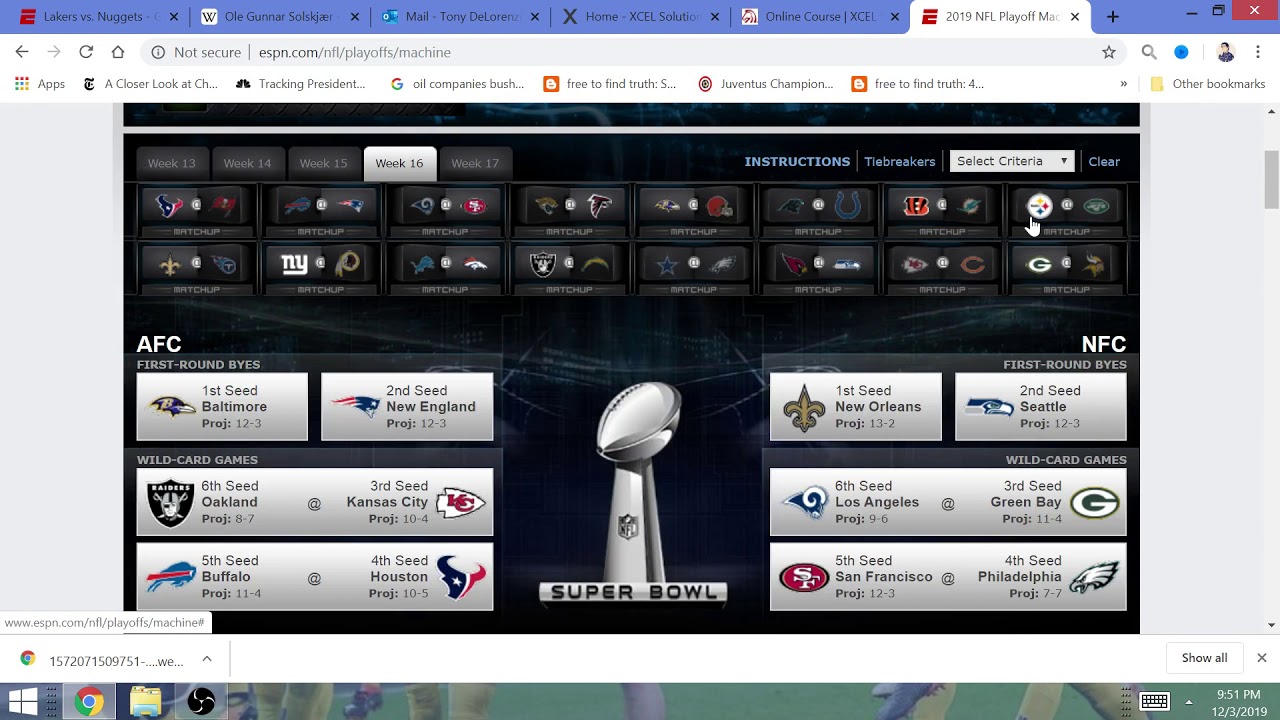Viewport: 1280px width, 720px height.
Task: Select the Titans logo in the matchup
Action: (223, 264)
